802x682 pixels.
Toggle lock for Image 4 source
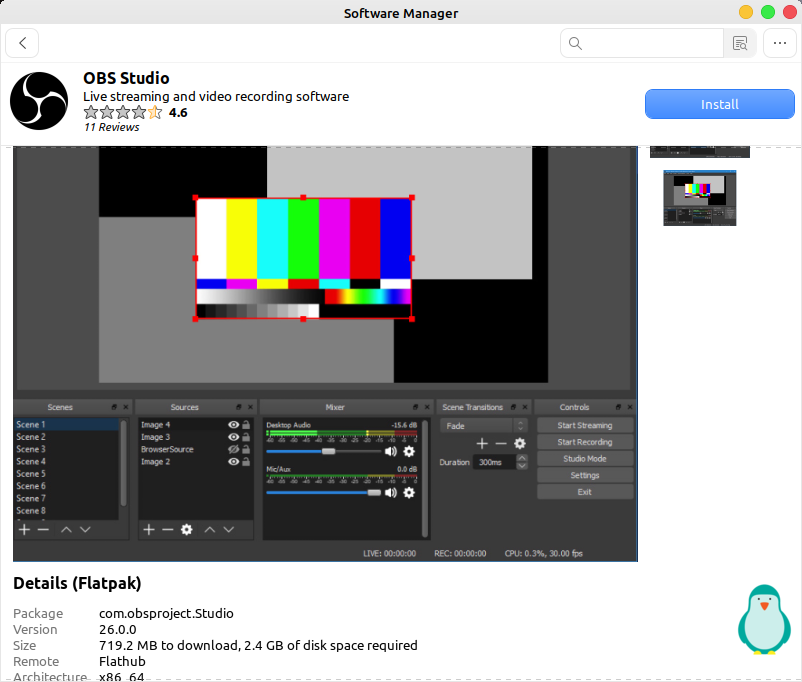(x=246, y=425)
